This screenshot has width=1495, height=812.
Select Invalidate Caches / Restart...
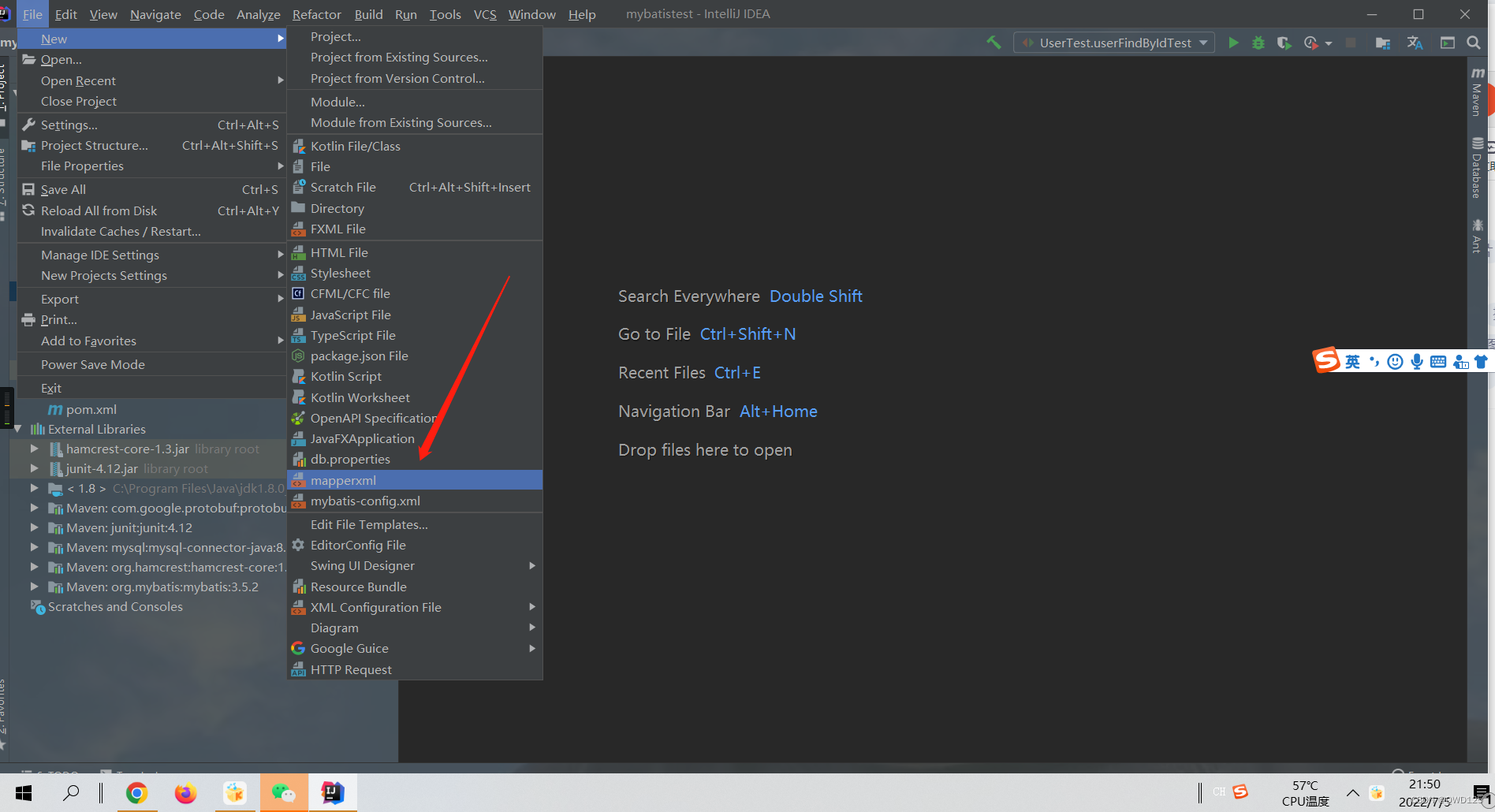[x=151, y=231]
